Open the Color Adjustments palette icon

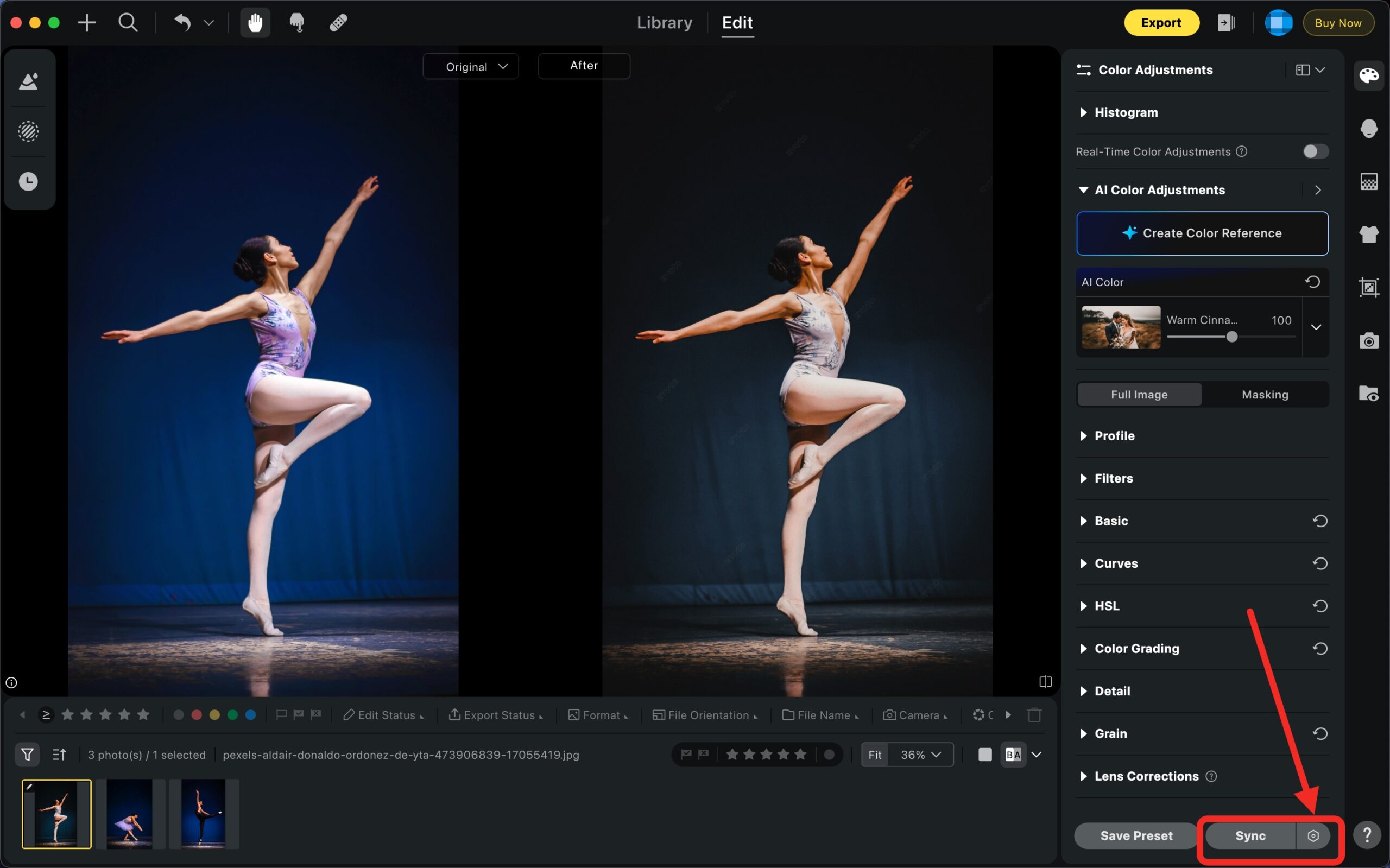pos(1368,76)
